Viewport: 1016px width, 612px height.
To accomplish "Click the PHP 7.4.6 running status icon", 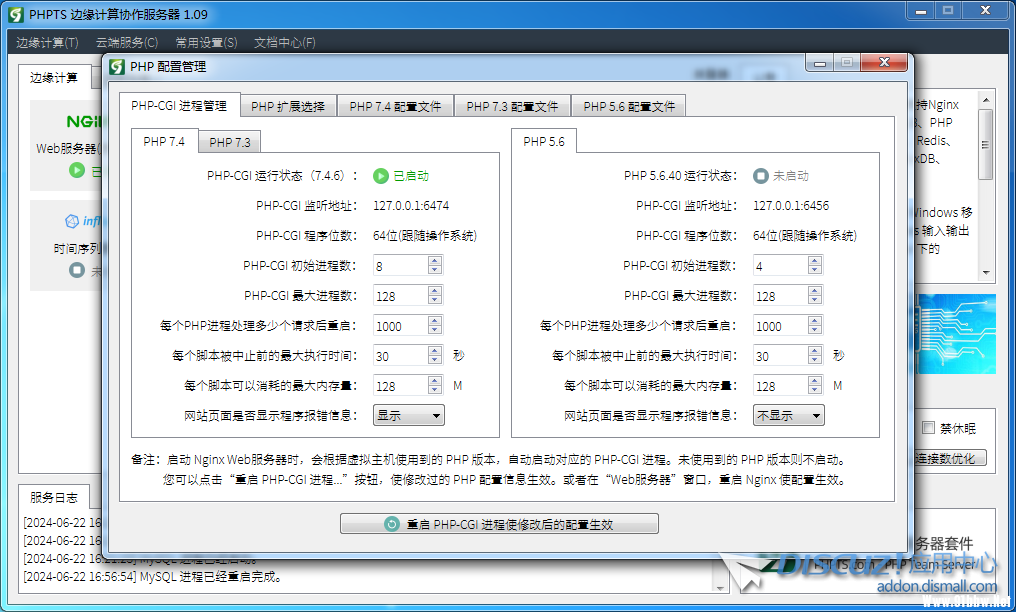I will click(x=381, y=176).
